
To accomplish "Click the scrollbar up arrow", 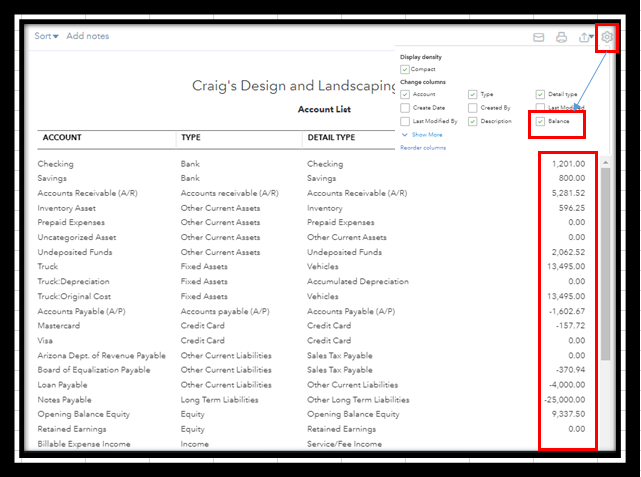I will (605, 163).
